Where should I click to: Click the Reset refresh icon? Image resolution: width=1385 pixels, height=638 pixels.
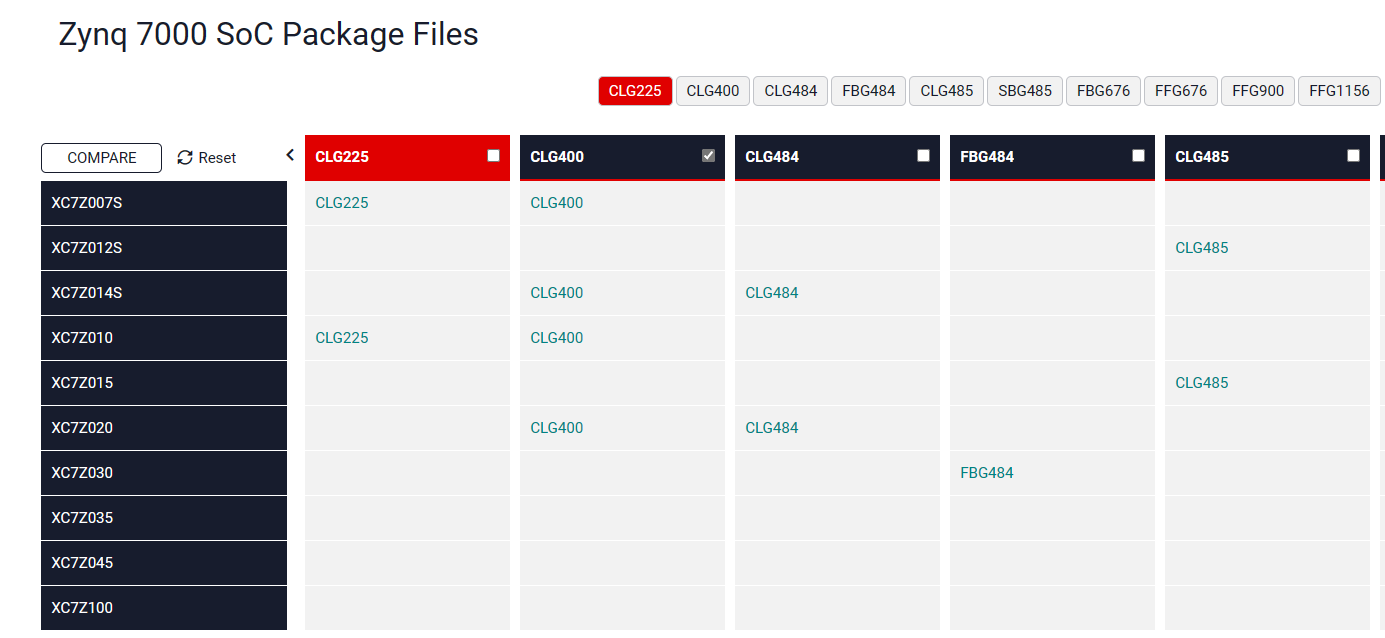[185, 158]
